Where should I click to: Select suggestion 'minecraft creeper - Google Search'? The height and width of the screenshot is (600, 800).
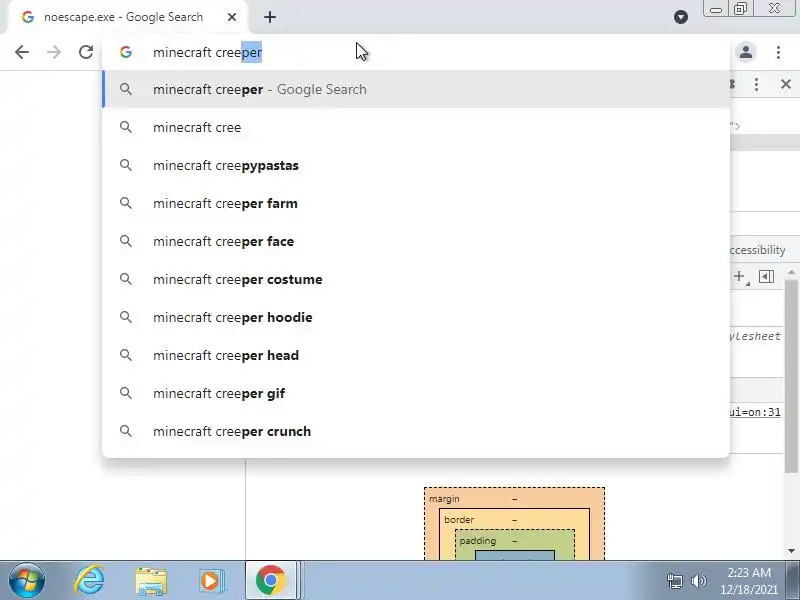pyautogui.click(x=416, y=89)
